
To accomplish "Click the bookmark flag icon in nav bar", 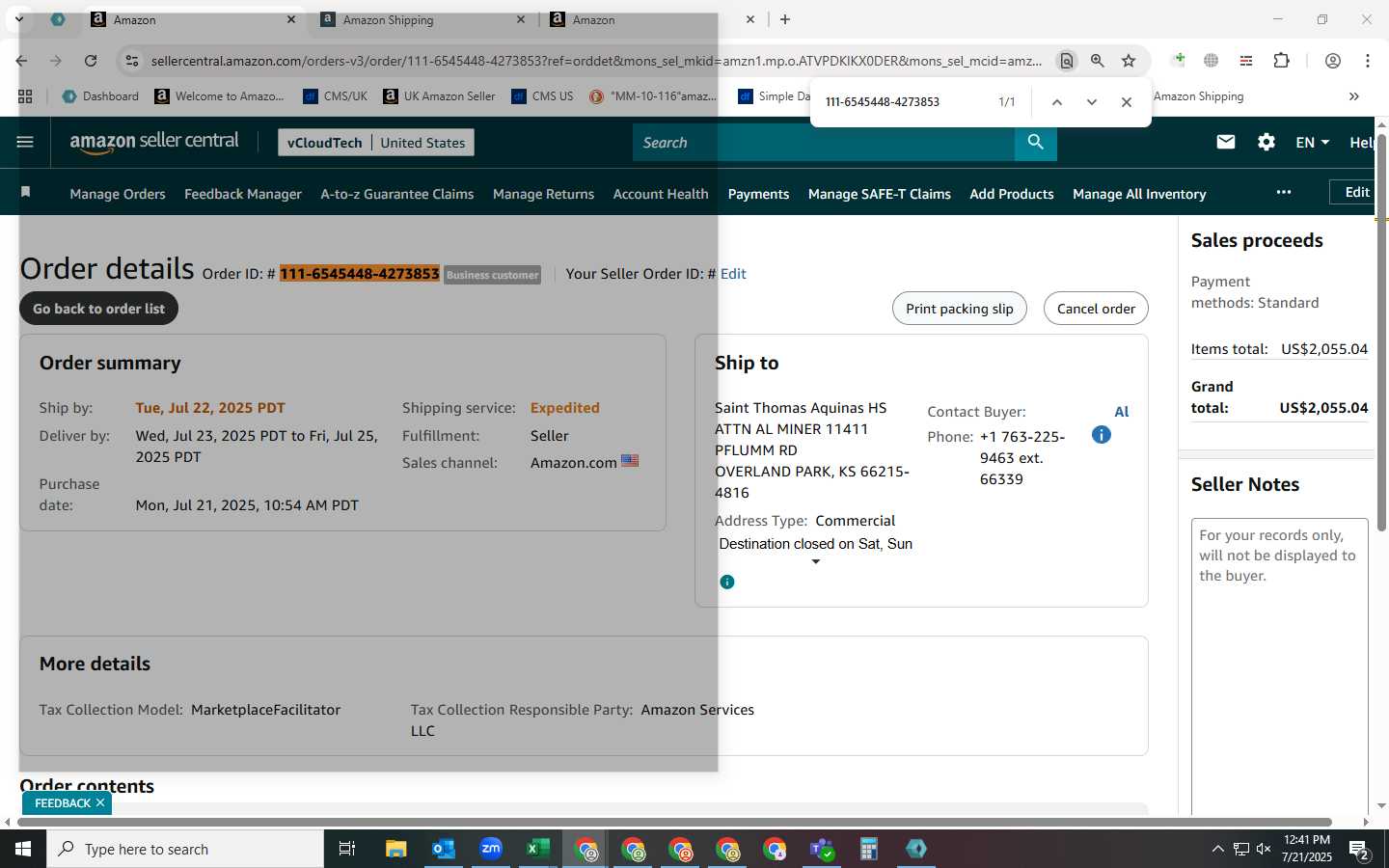I will tap(26, 193).
